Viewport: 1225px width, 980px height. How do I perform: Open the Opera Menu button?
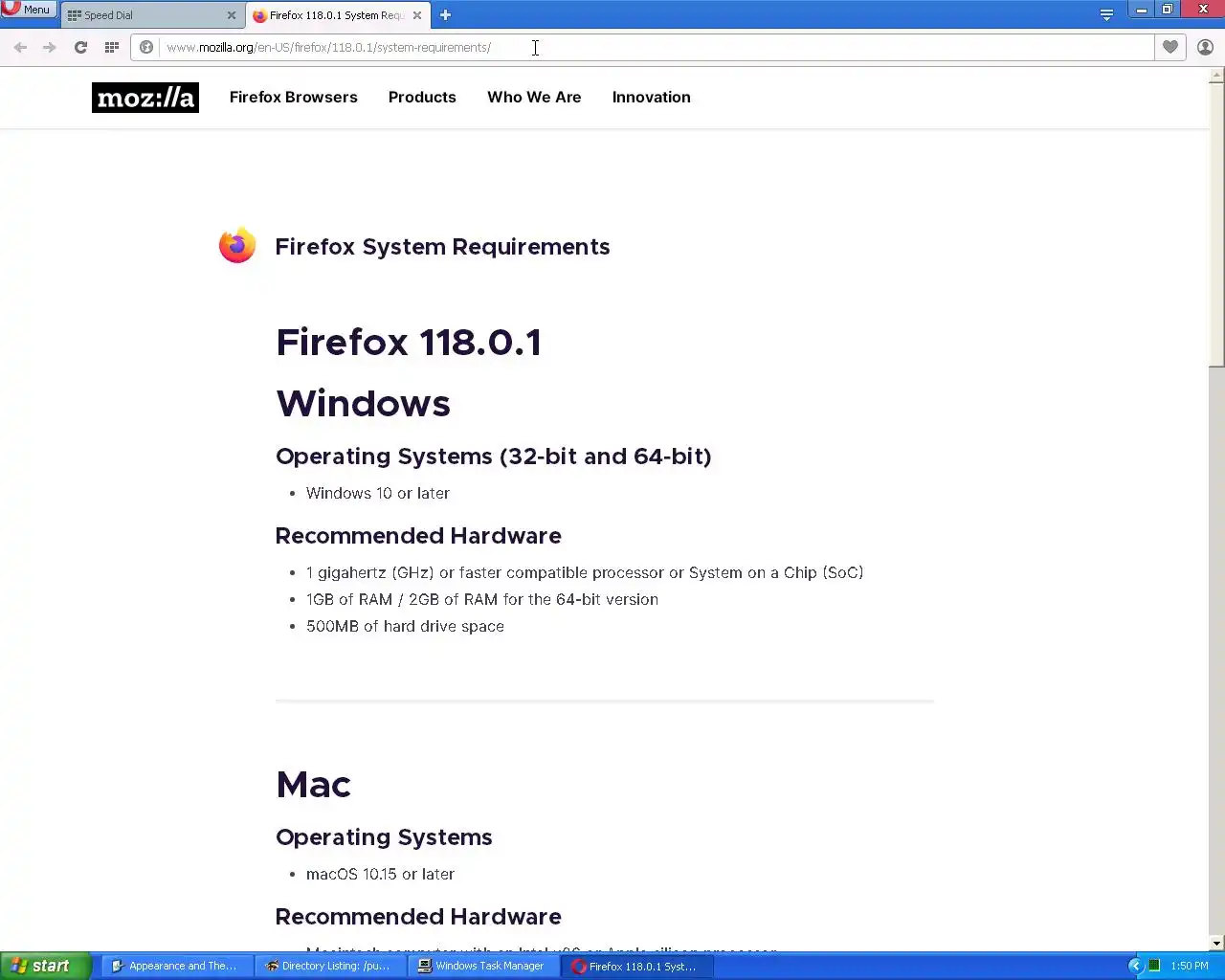click(x=28, y=9)
